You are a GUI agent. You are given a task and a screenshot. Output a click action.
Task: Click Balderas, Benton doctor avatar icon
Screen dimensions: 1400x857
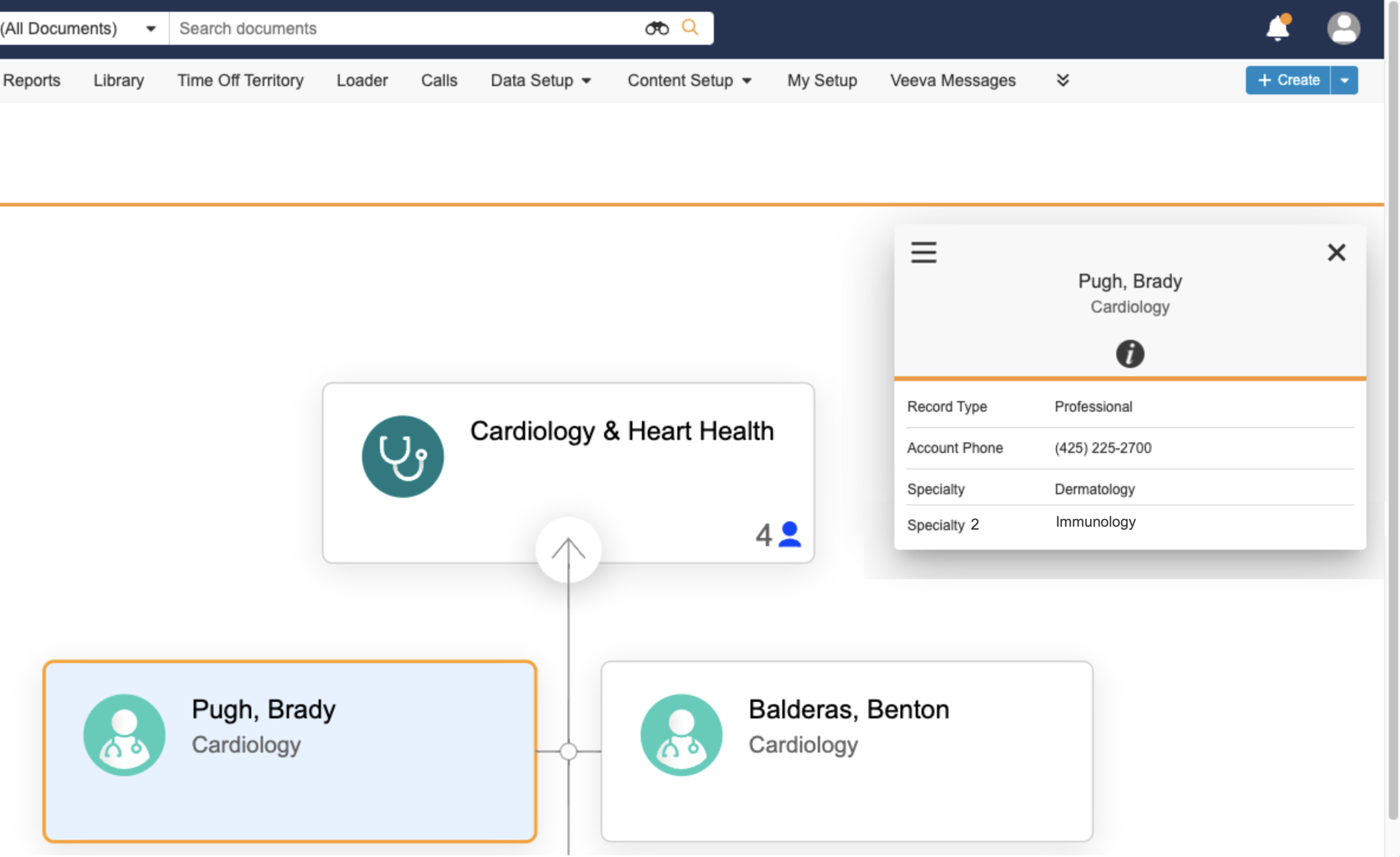pyautogui.click(x=681, y=734)
